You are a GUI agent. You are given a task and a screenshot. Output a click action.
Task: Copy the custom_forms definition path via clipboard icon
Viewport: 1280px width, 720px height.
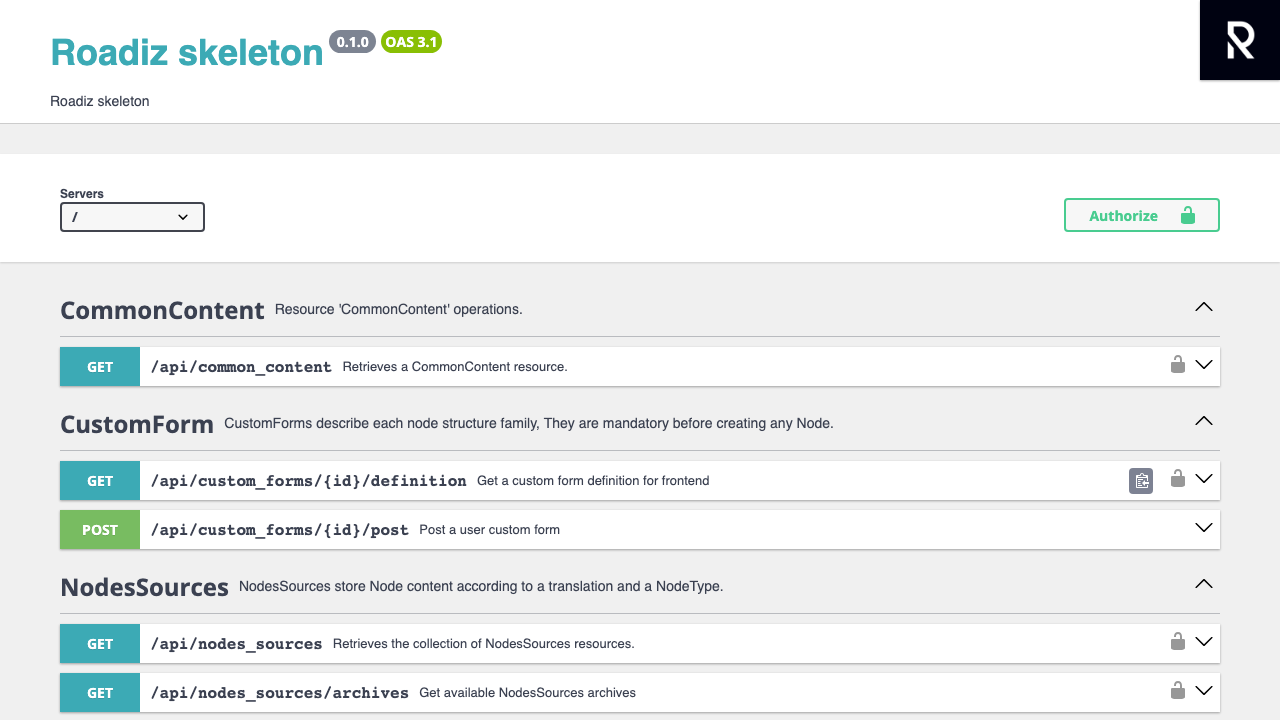[1141, 481]
